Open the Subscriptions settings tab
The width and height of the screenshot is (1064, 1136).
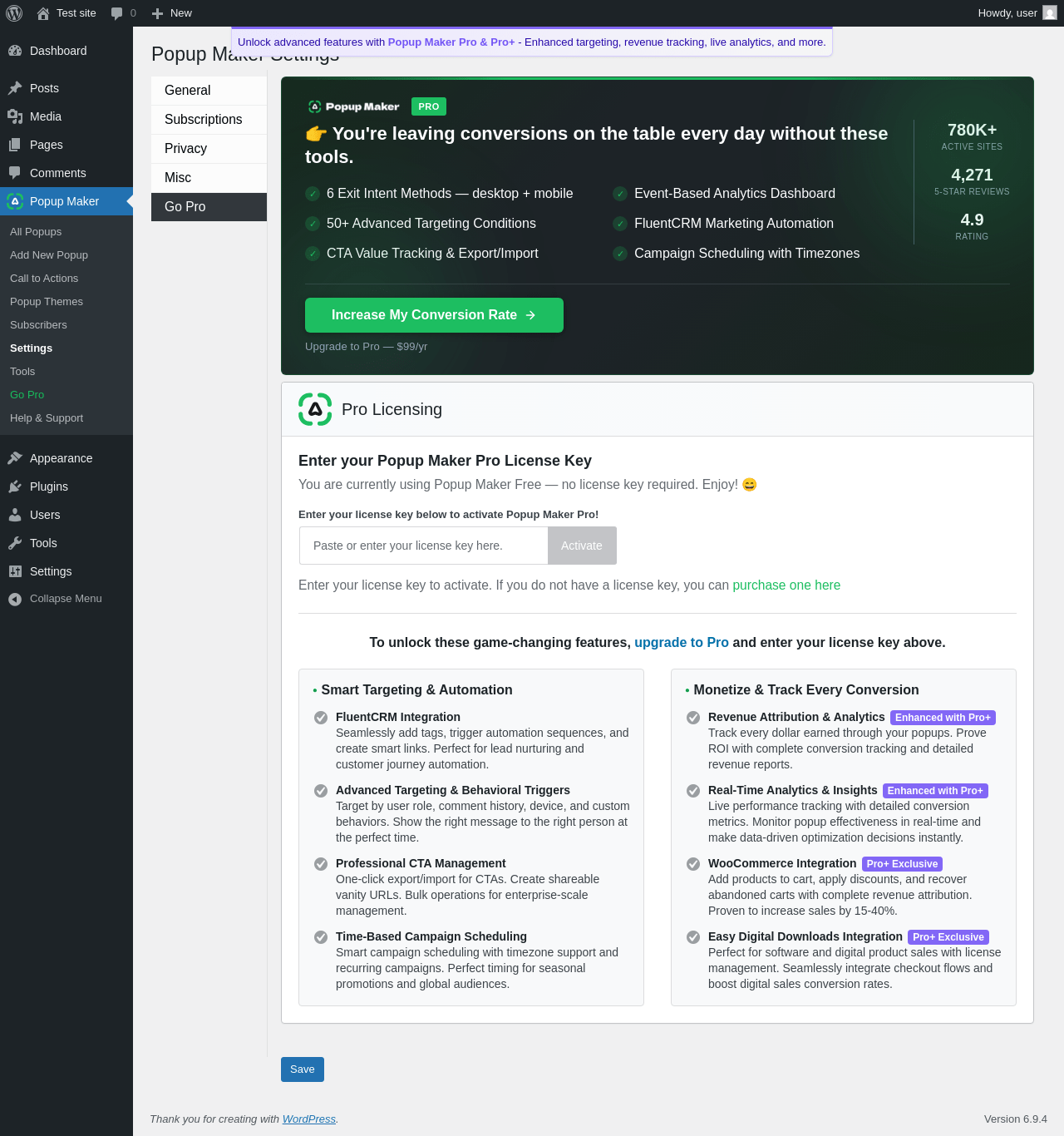(209, 120)
